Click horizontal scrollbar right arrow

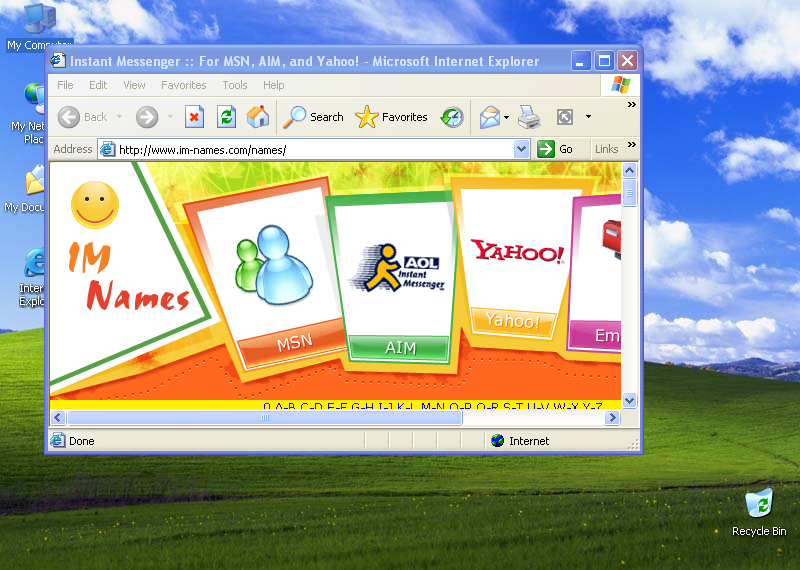point(612,417)
